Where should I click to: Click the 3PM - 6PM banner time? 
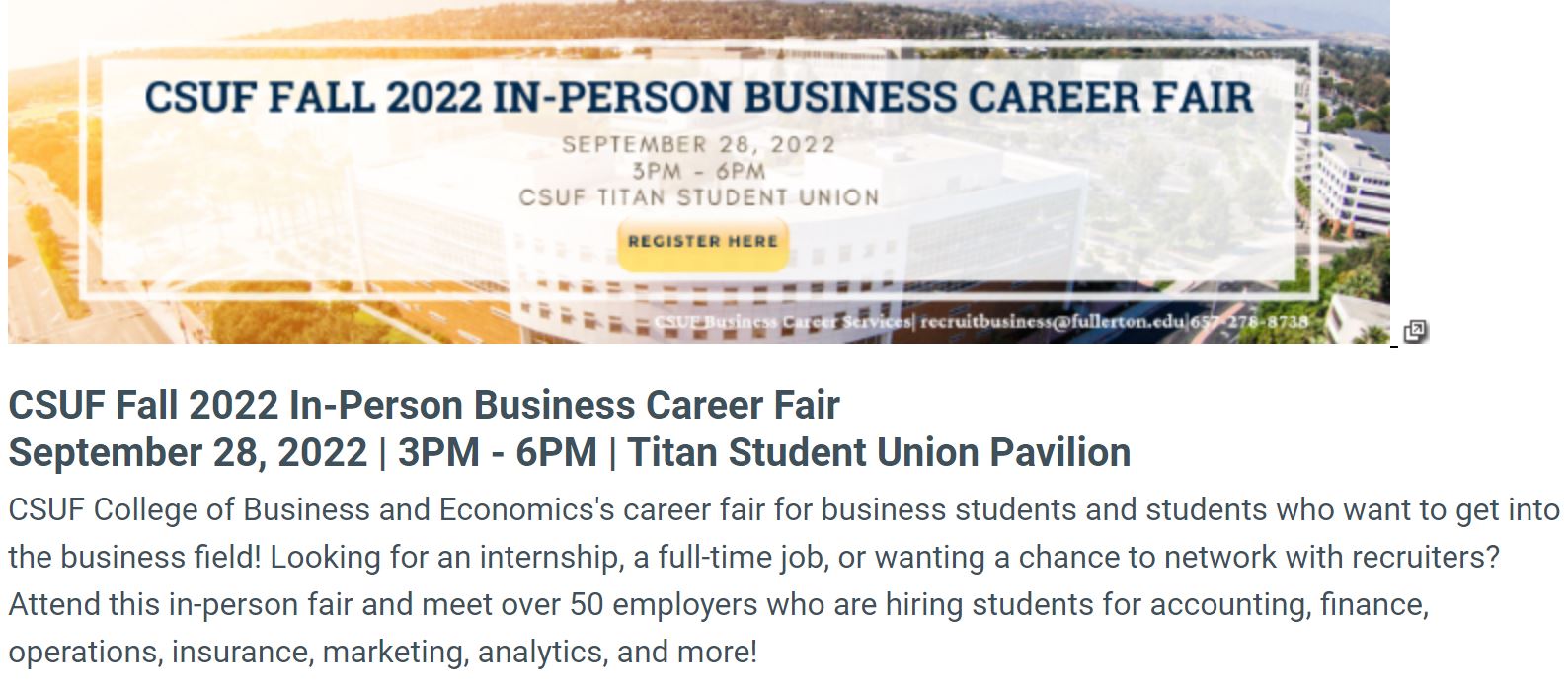[x=698, y=171]
